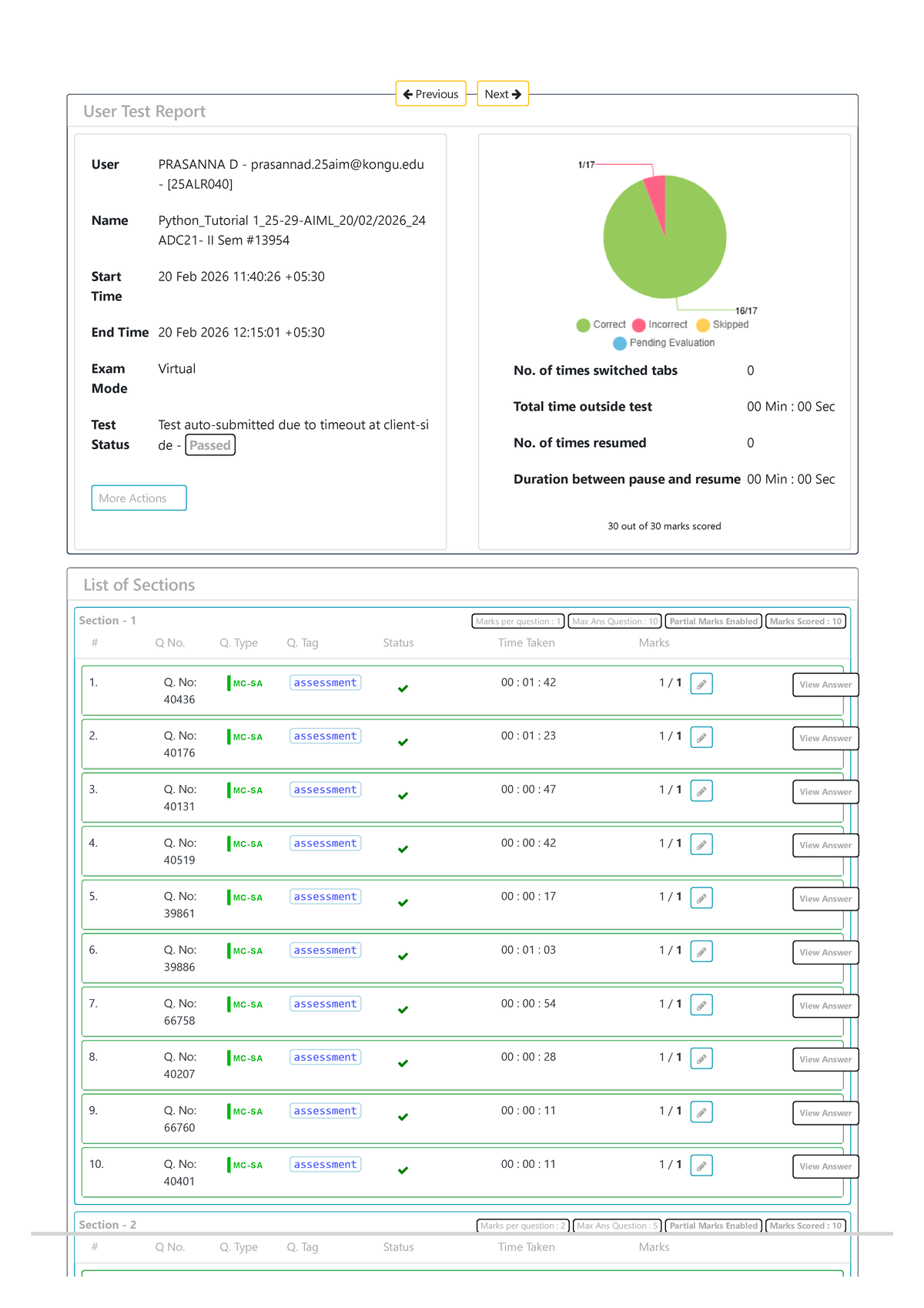The image size is (924, 1308).
Task: Click pencil icon in question 8 row
Action: coord(701,1059)
